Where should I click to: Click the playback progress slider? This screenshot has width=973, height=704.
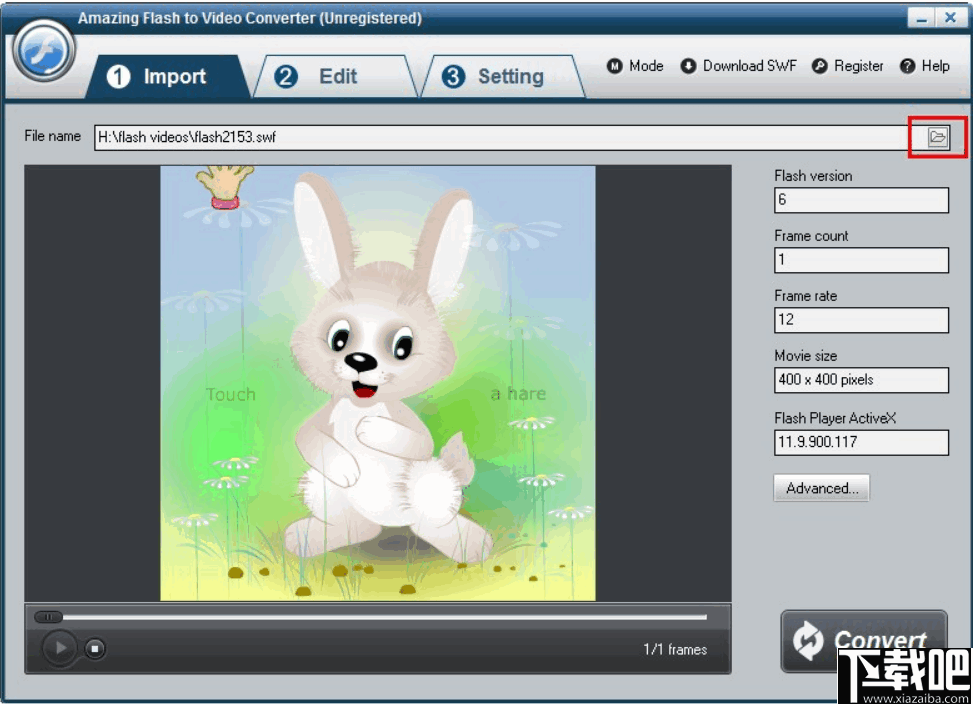click(375, 617)
